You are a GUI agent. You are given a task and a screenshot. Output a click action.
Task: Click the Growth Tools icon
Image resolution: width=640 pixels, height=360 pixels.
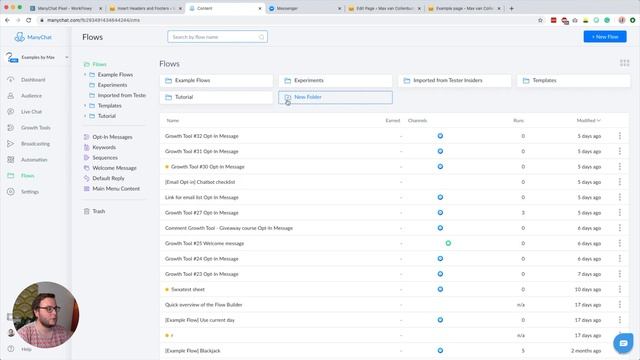tap(11, 128)
